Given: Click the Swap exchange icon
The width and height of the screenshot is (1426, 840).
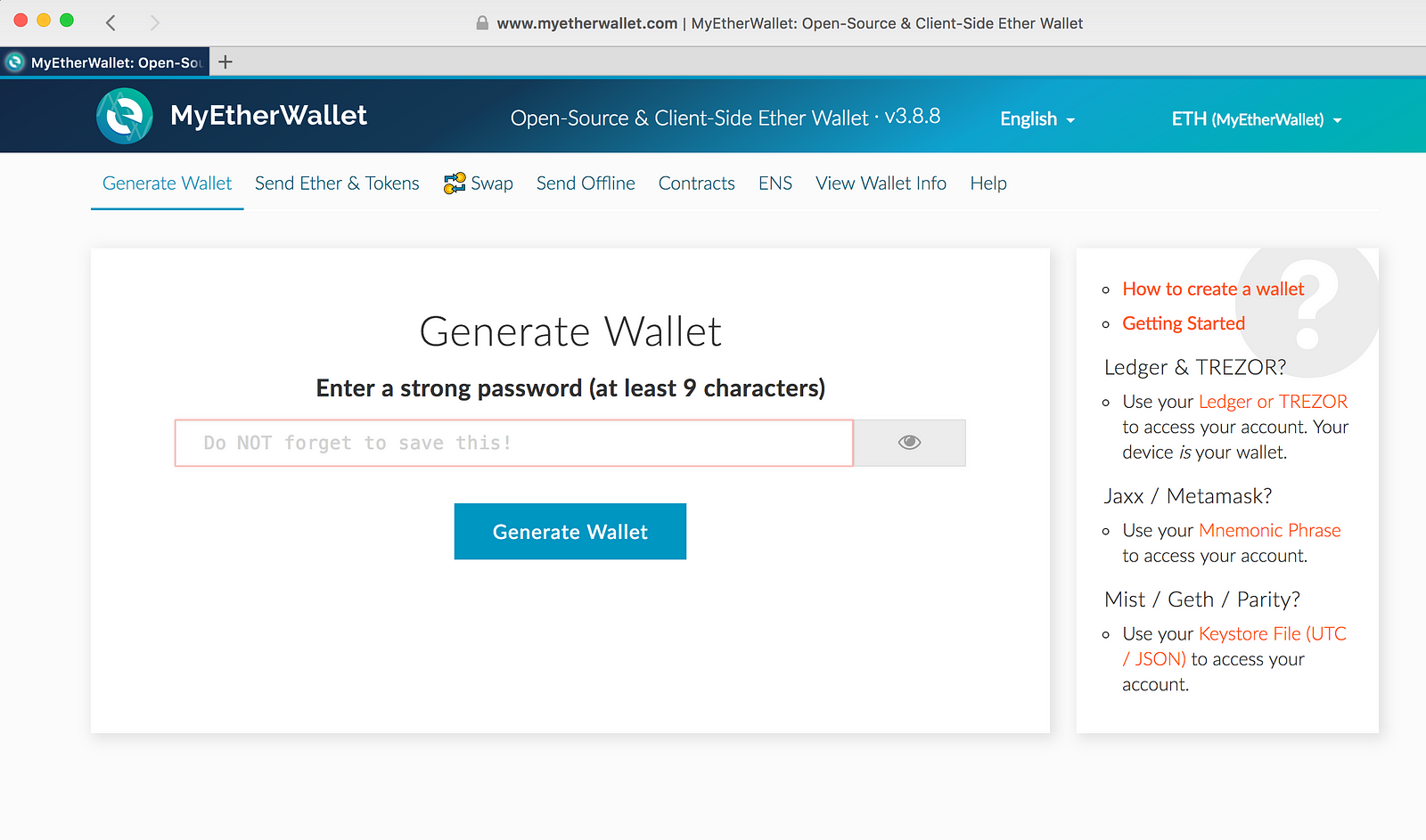Looking at the screenshot, I should click(455, 183).
